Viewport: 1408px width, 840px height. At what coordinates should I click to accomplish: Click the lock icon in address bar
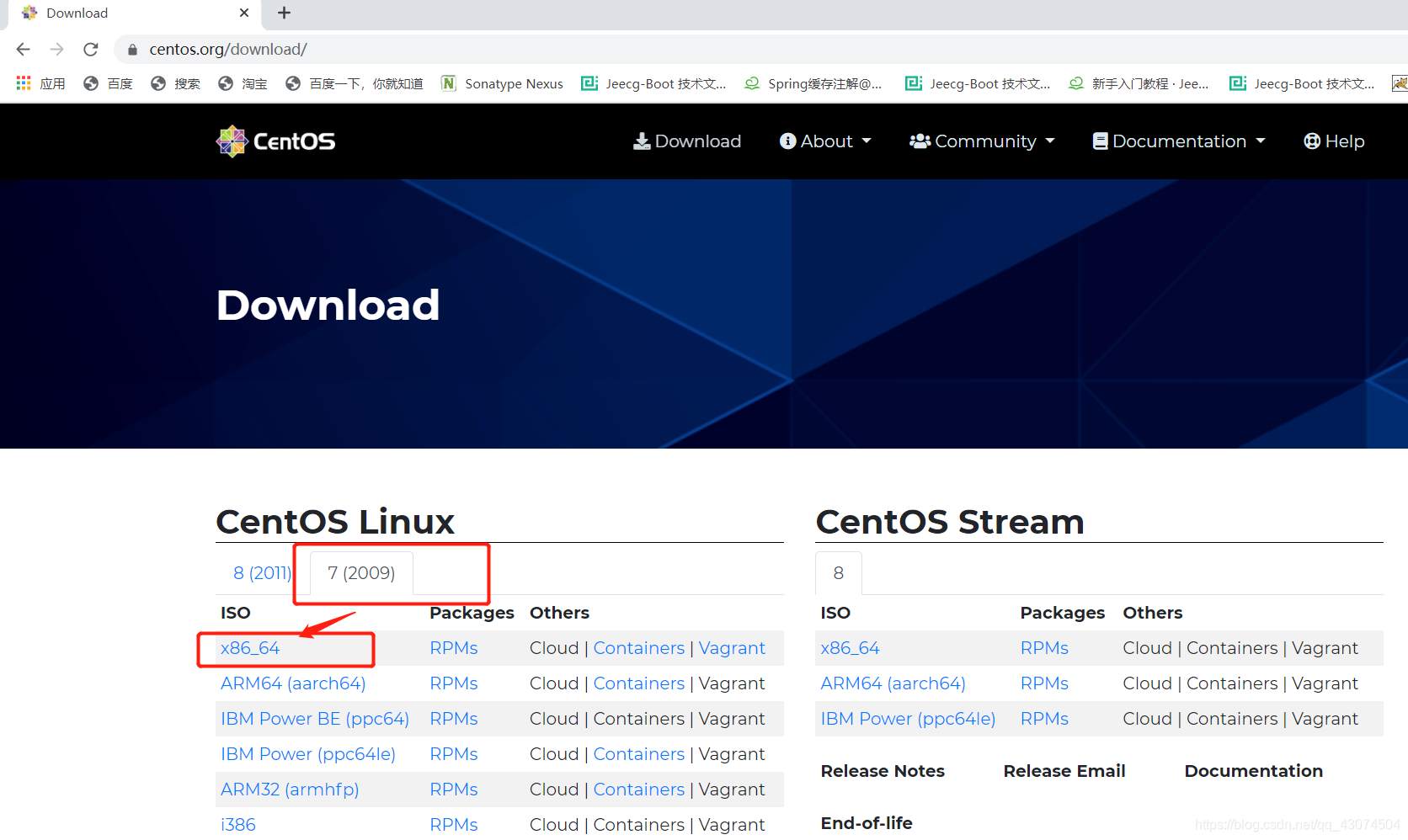pyautogui.click(x=132, y=50)
